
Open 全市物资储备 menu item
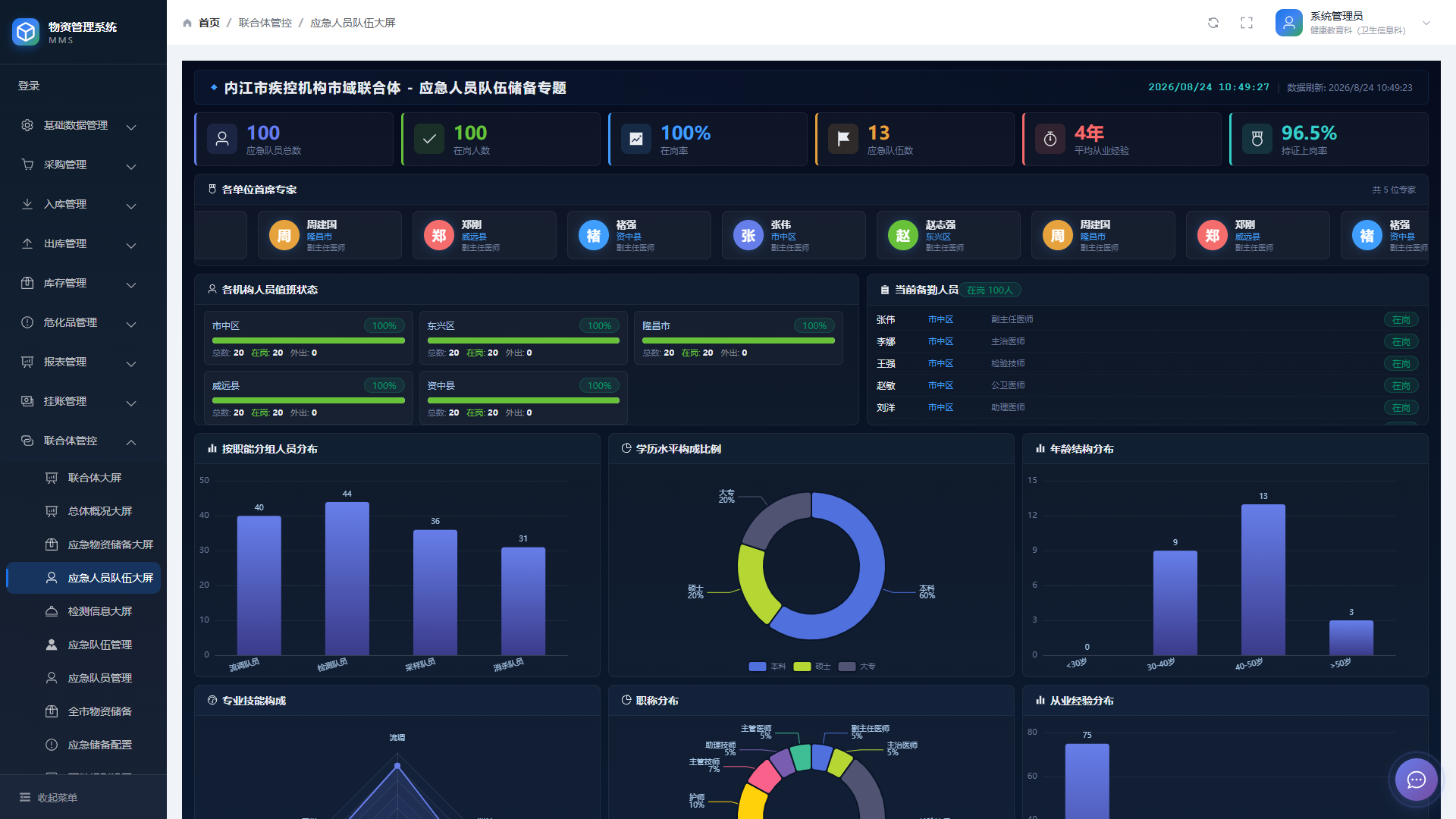click(83, 711)
